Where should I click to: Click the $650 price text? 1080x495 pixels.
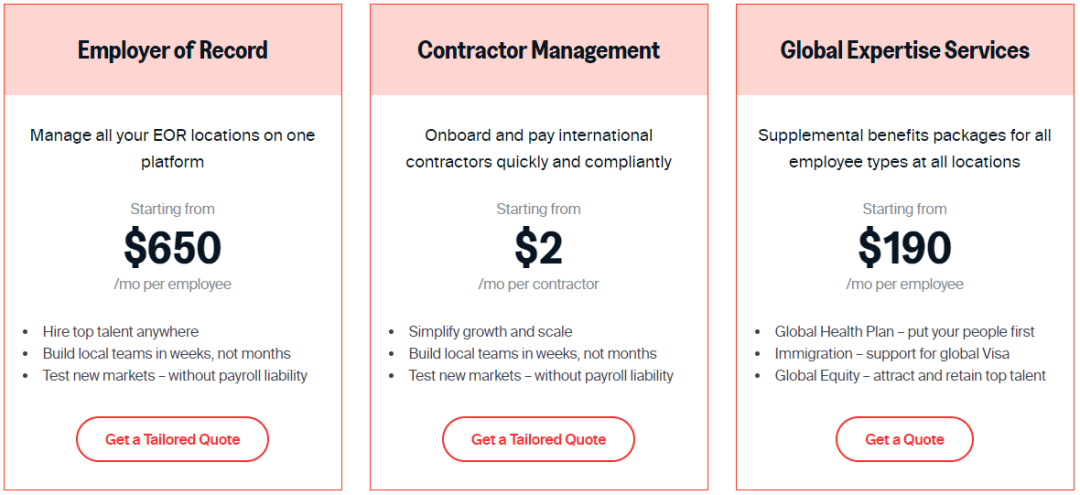[172, 248]
